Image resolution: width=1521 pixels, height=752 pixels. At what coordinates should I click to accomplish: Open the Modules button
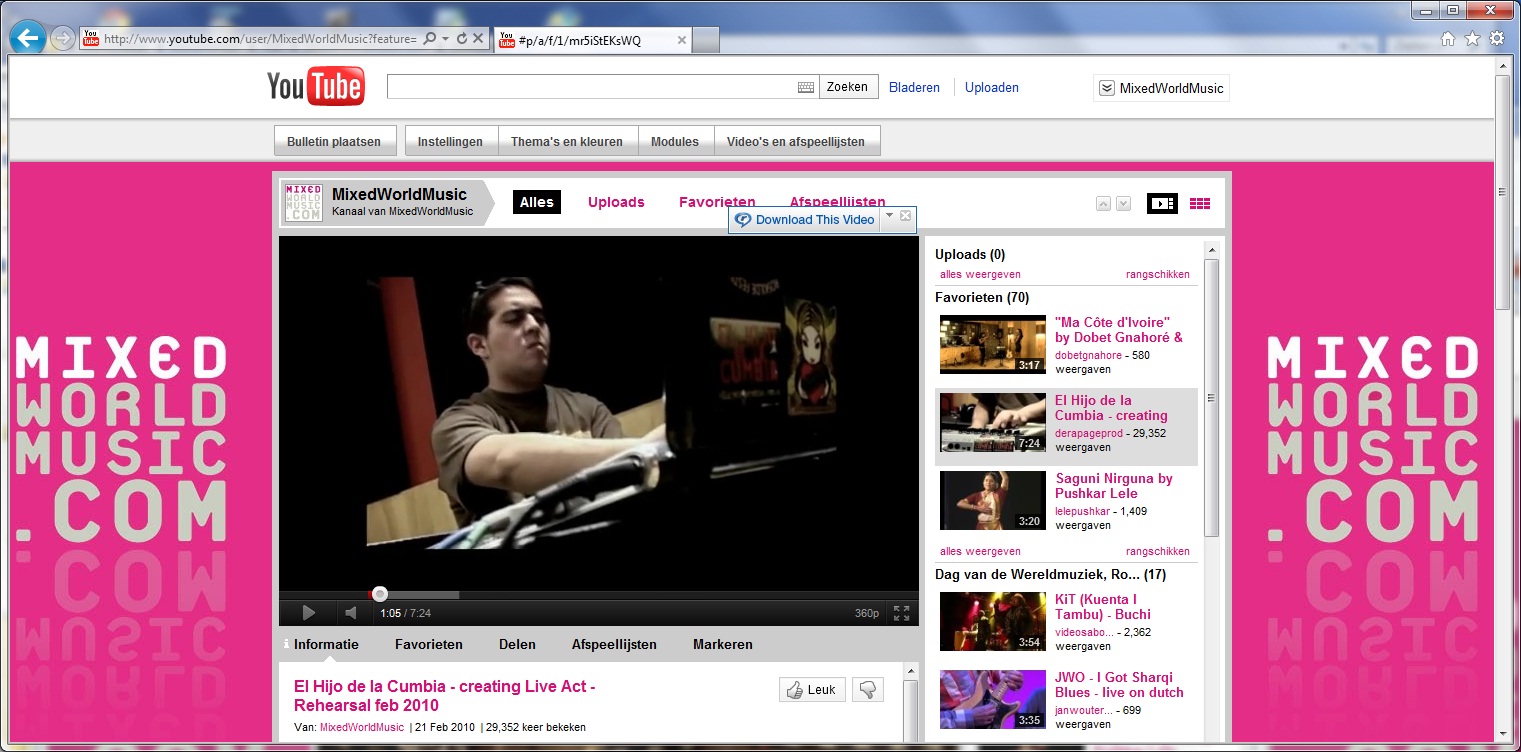675,142
